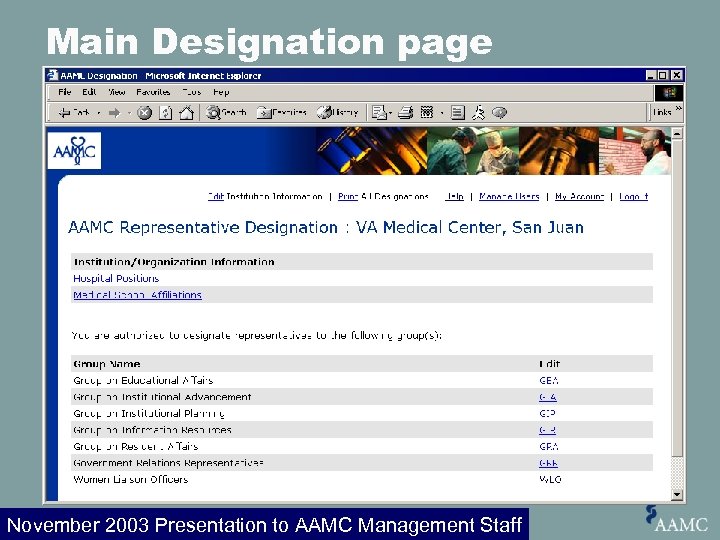Image resolution: width=720 pixels, height=540 pixels.
Task: Click the Edit Institution Information link
Action: [265, 197]
